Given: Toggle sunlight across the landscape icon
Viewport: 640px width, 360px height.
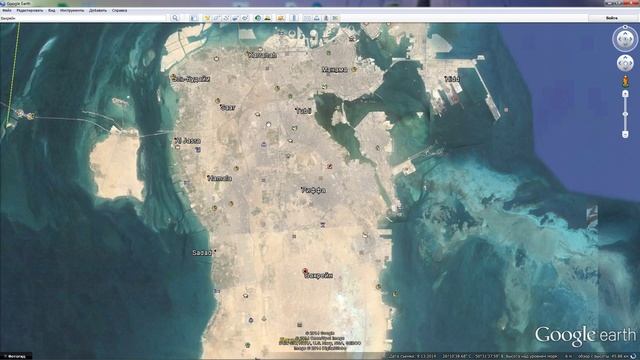Looking at the screenshot, I should point(268,18).
